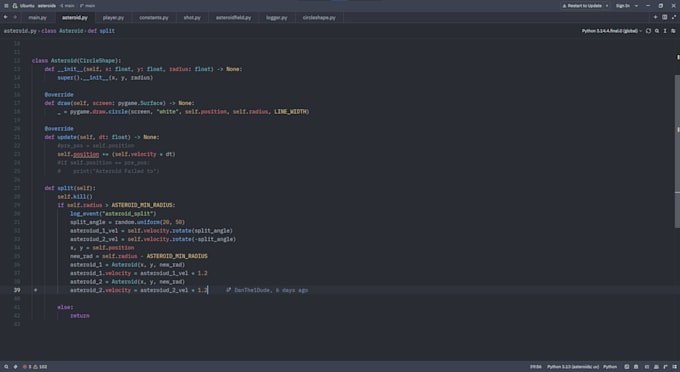680x372 pixels.
Task: Open buffer search from editor toolbar
Action: [x=657, y=31]
